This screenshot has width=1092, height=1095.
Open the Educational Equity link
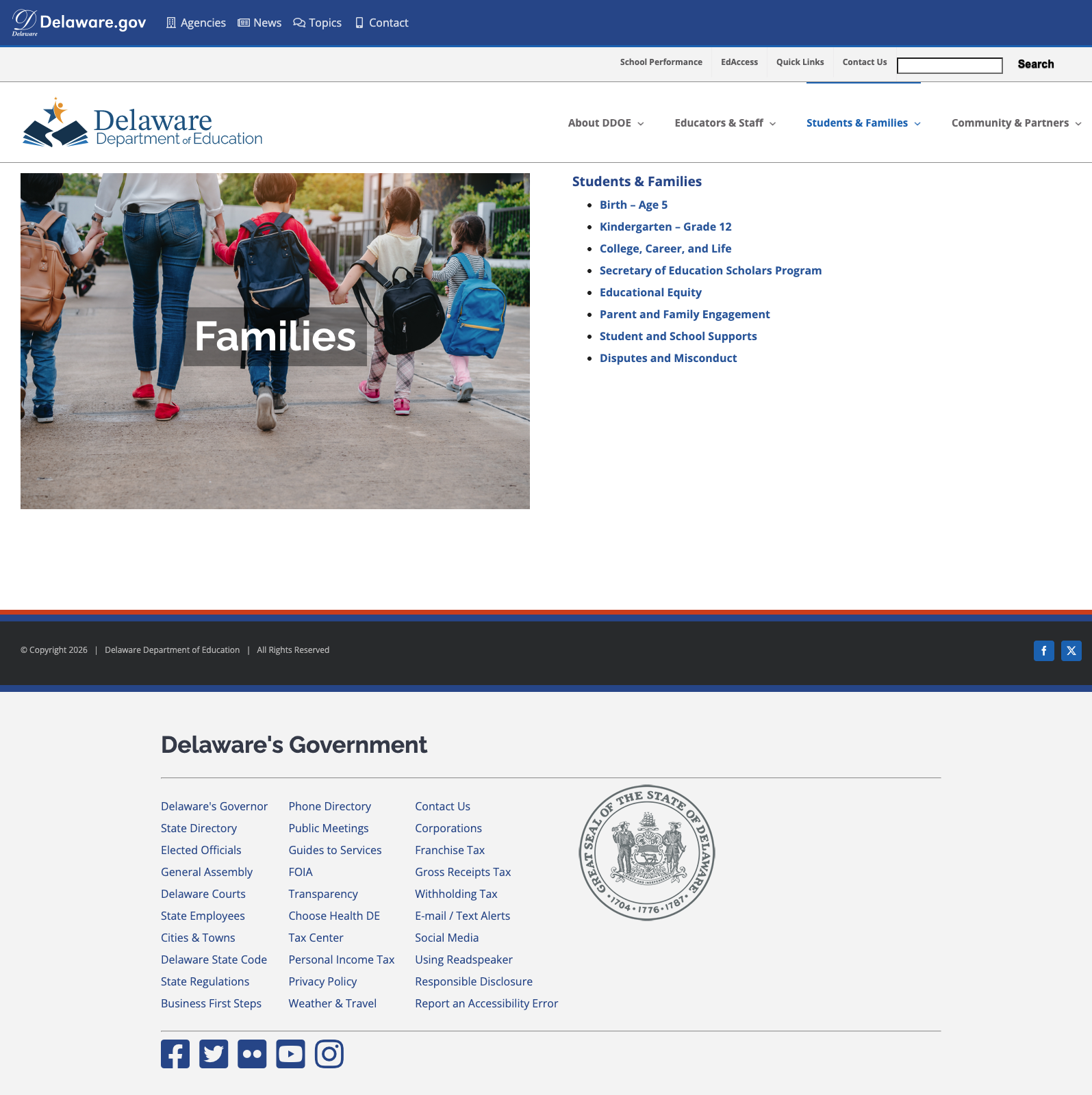point(650,292)
